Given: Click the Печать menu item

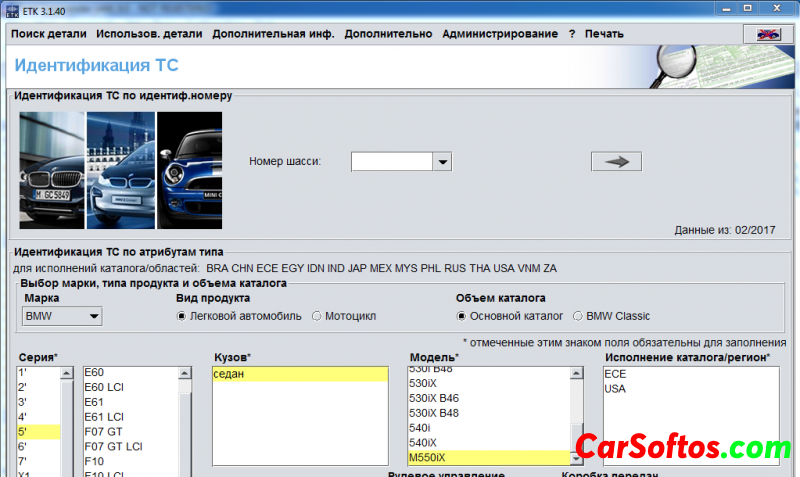Looking at the screenshot, I should pos(604,34).
